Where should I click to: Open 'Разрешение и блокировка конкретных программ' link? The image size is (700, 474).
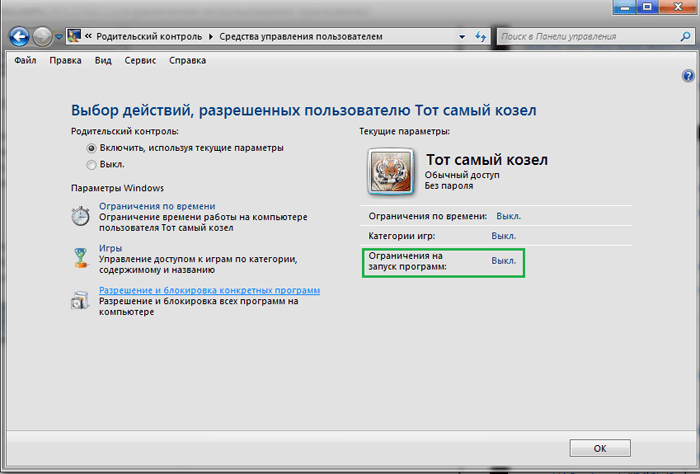(209, 290)
